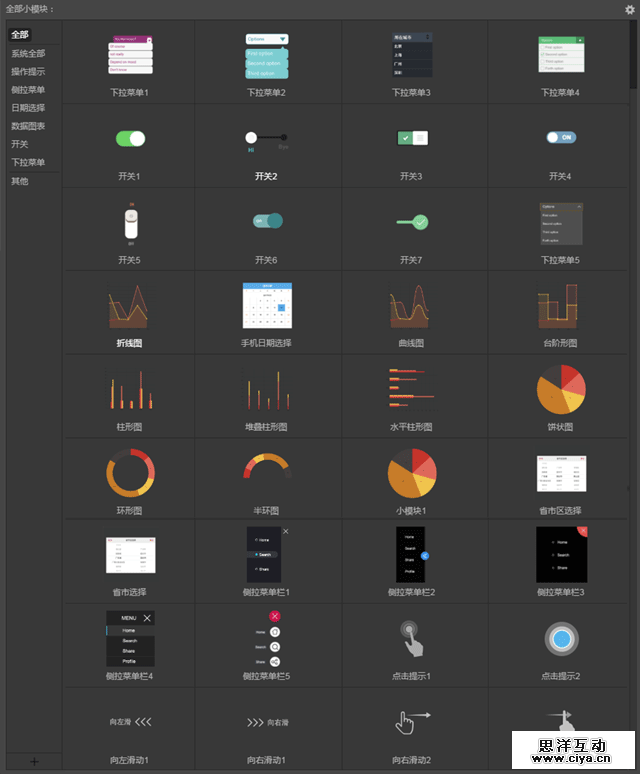Open the 下拉菜单5 dark dropdown module
The width and height of the screenshot is (640, 774).
[x=560, y=224]
